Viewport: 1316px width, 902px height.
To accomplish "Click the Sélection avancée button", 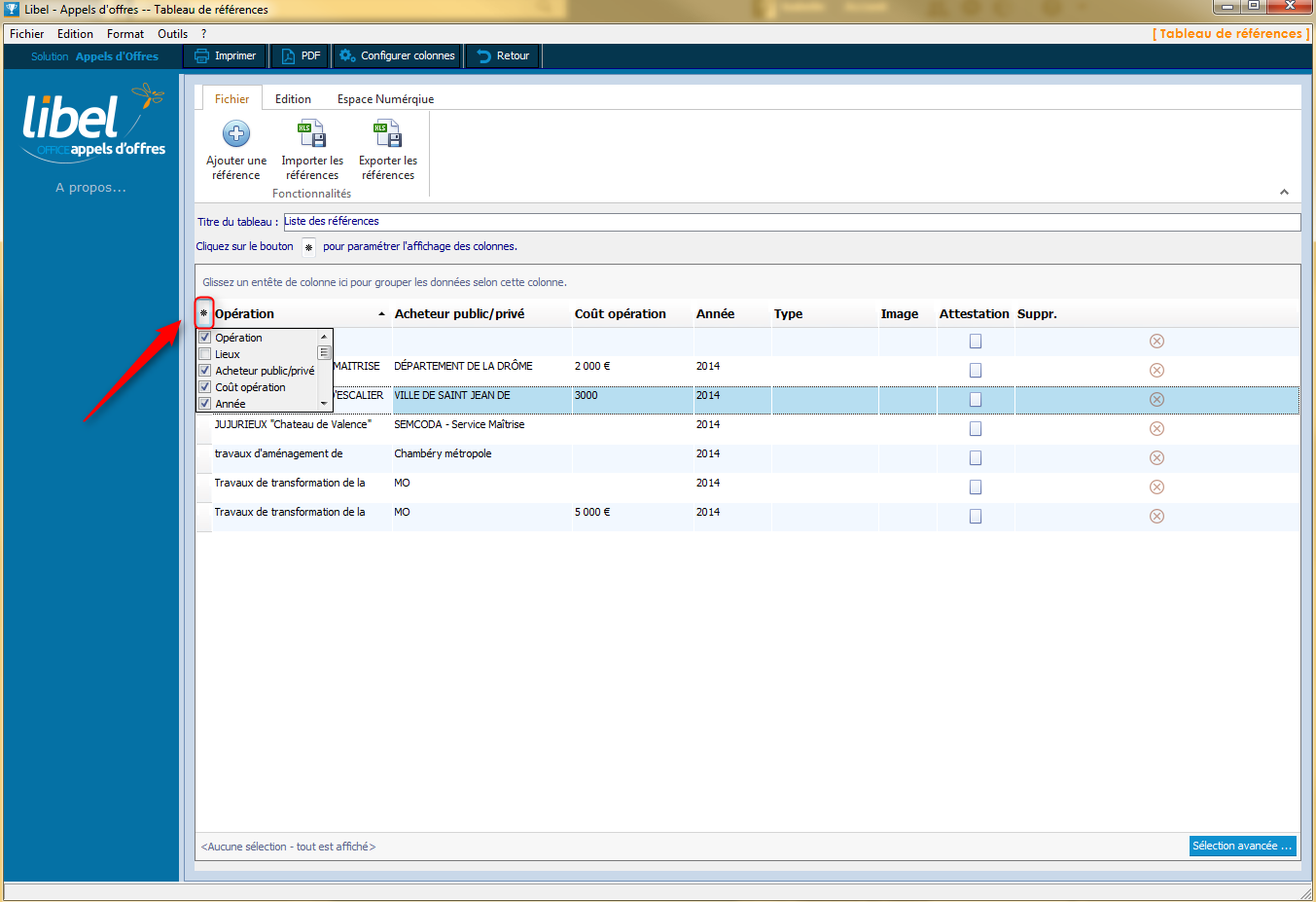I will 1242,846.
